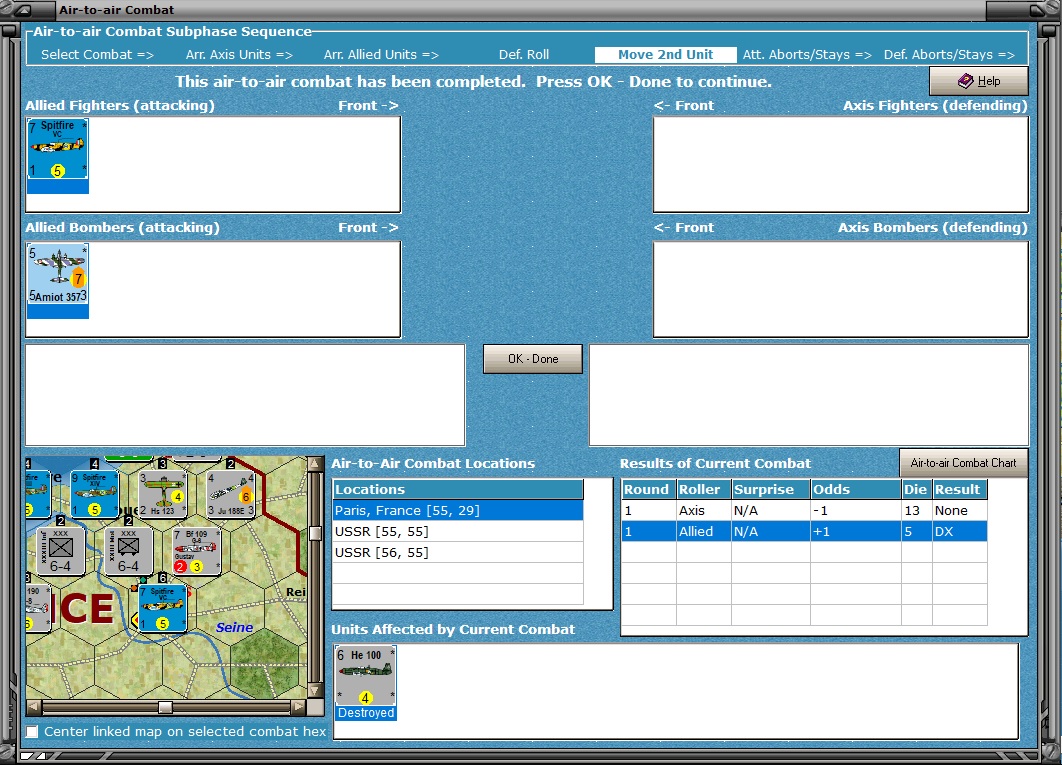This screenshot has height=765, width=1062.
Task: Go to the Move 2nd Unit subphase
Action: pos(665,54)
